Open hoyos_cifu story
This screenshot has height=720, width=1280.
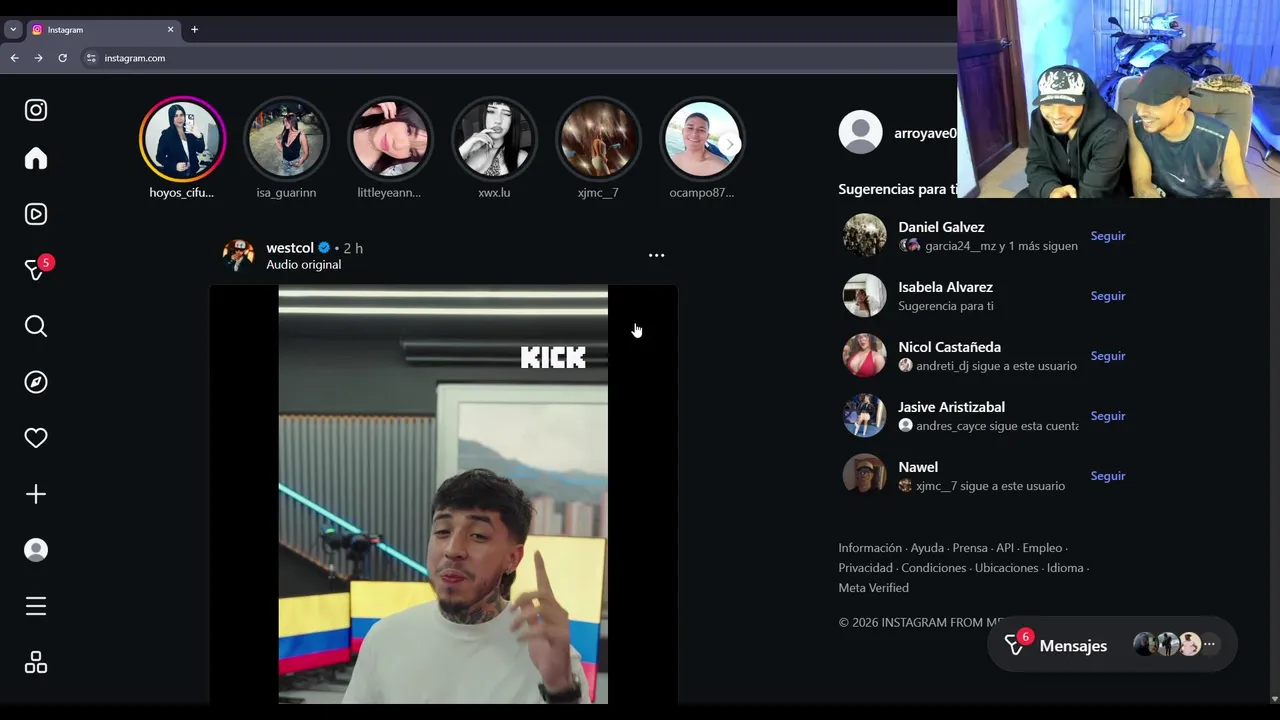[182, 139]
